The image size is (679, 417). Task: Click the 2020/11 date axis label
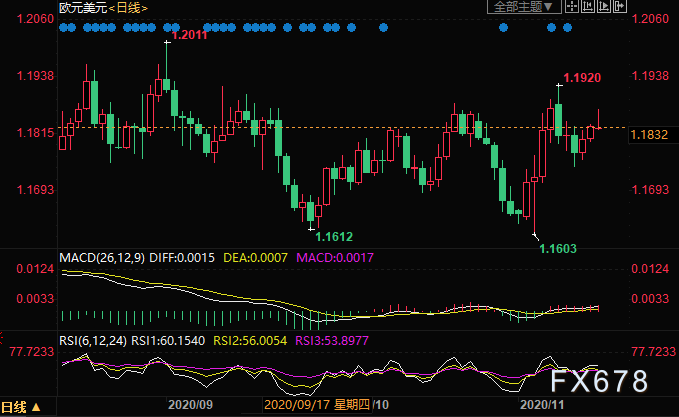click(x=542, y=405)
